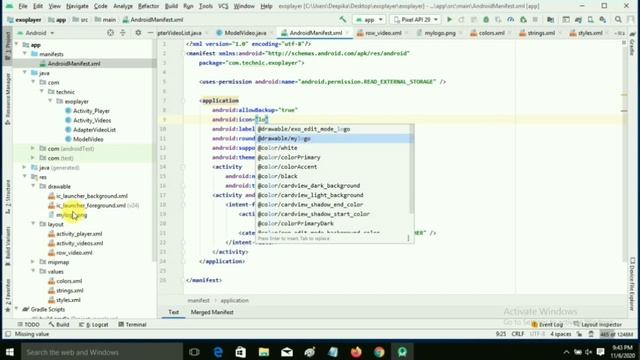Expand the java (generated) folder

tap(24, 167)
